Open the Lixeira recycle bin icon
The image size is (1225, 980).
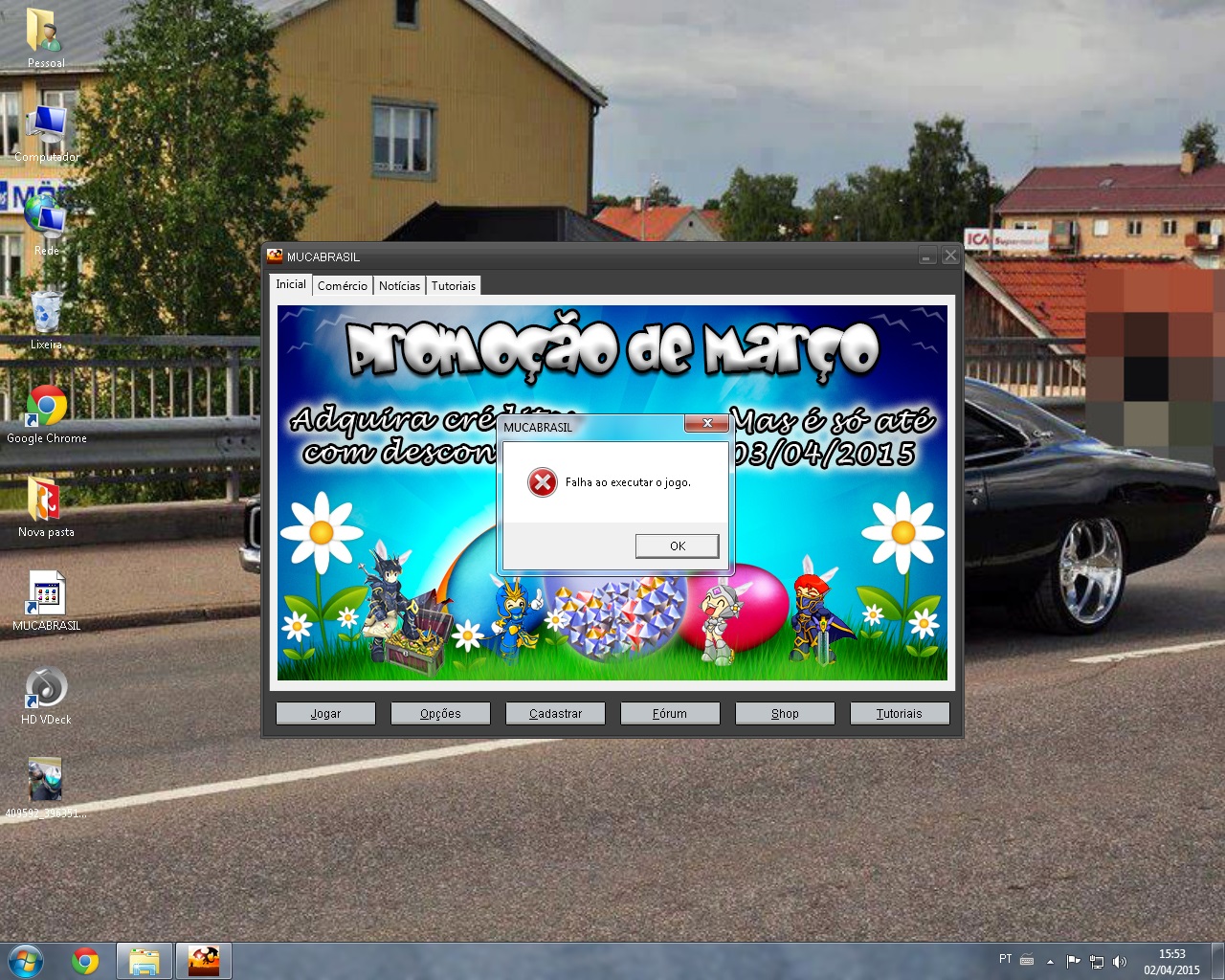(46, 318)
